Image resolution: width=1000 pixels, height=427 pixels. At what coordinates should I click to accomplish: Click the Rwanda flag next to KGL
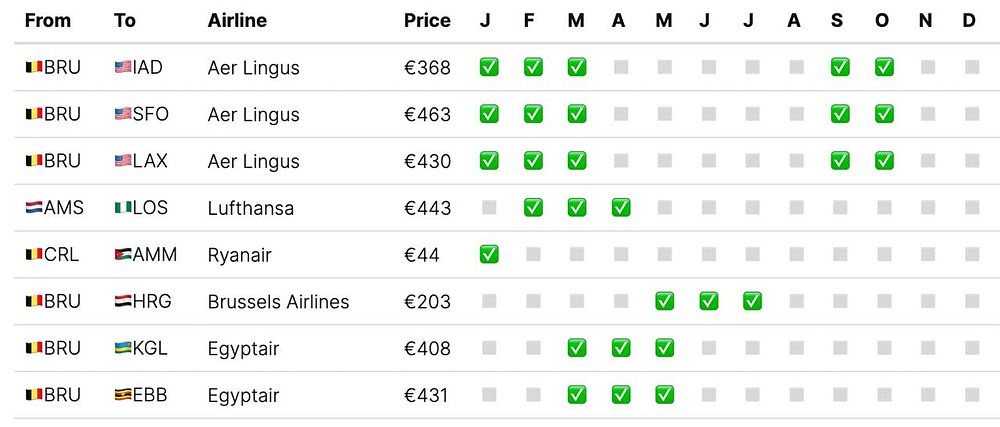point(123,349)
